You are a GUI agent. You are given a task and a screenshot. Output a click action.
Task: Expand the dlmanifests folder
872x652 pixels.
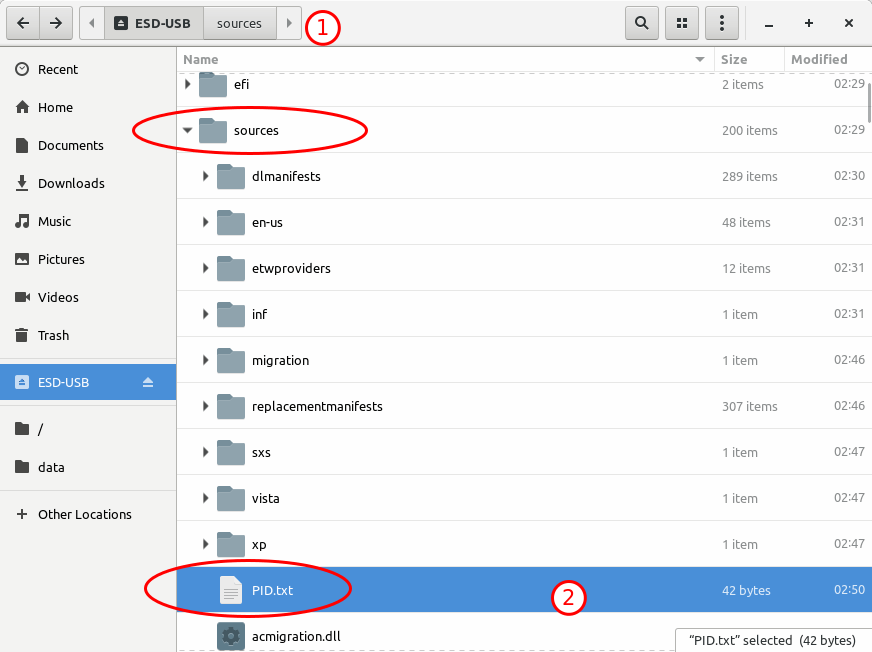(x=205, y=176)
